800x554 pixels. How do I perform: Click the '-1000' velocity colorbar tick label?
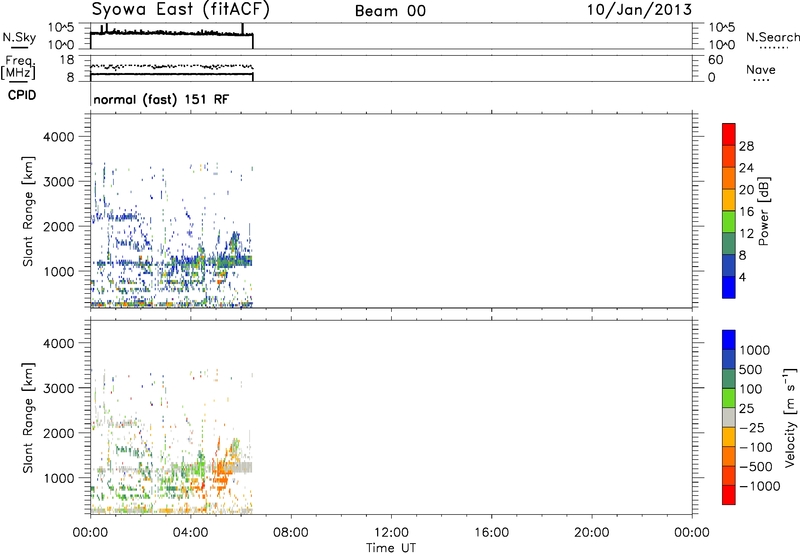coord(759,486)
